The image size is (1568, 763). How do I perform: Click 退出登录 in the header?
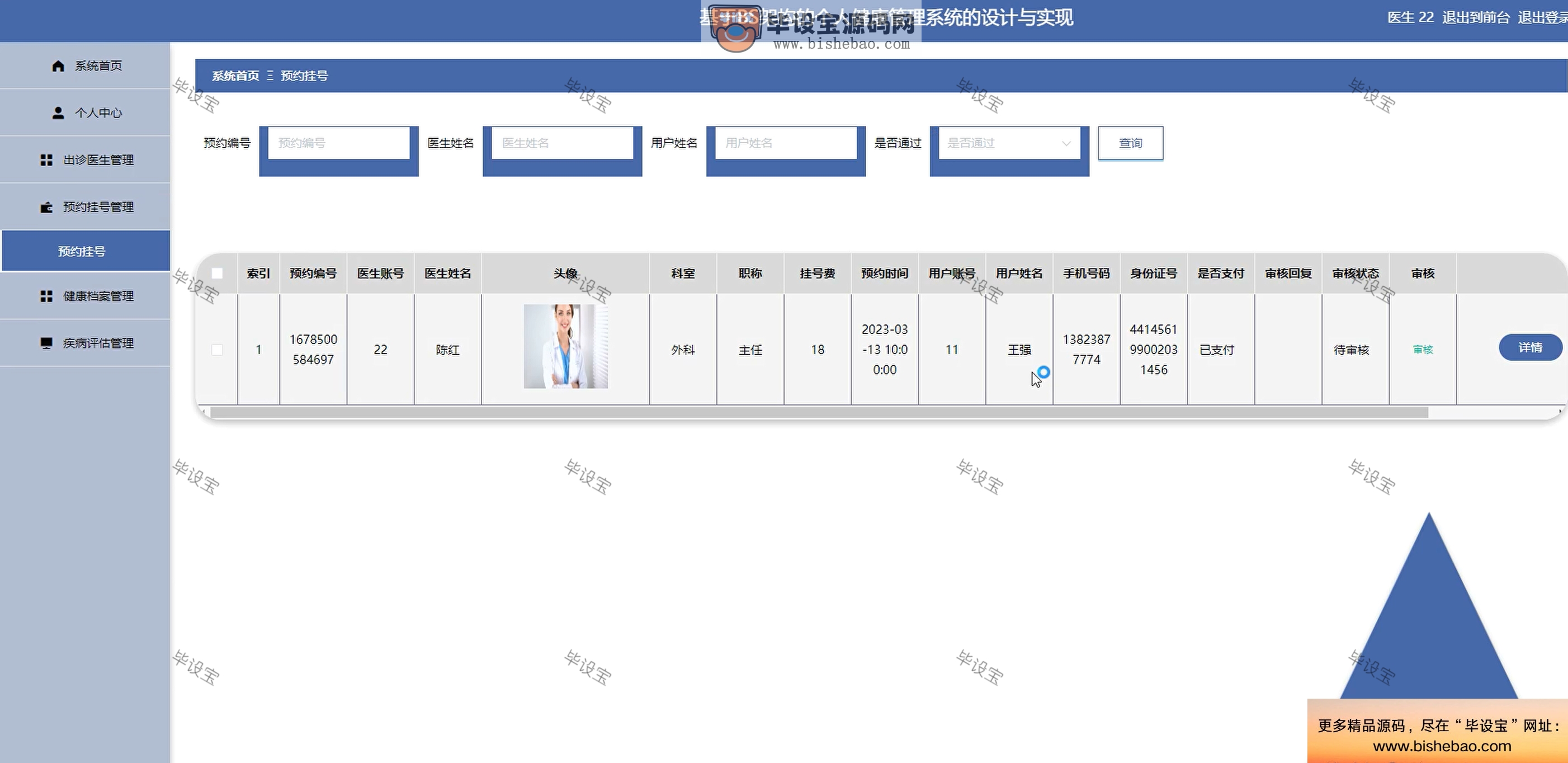click(x=1542, y=18)
